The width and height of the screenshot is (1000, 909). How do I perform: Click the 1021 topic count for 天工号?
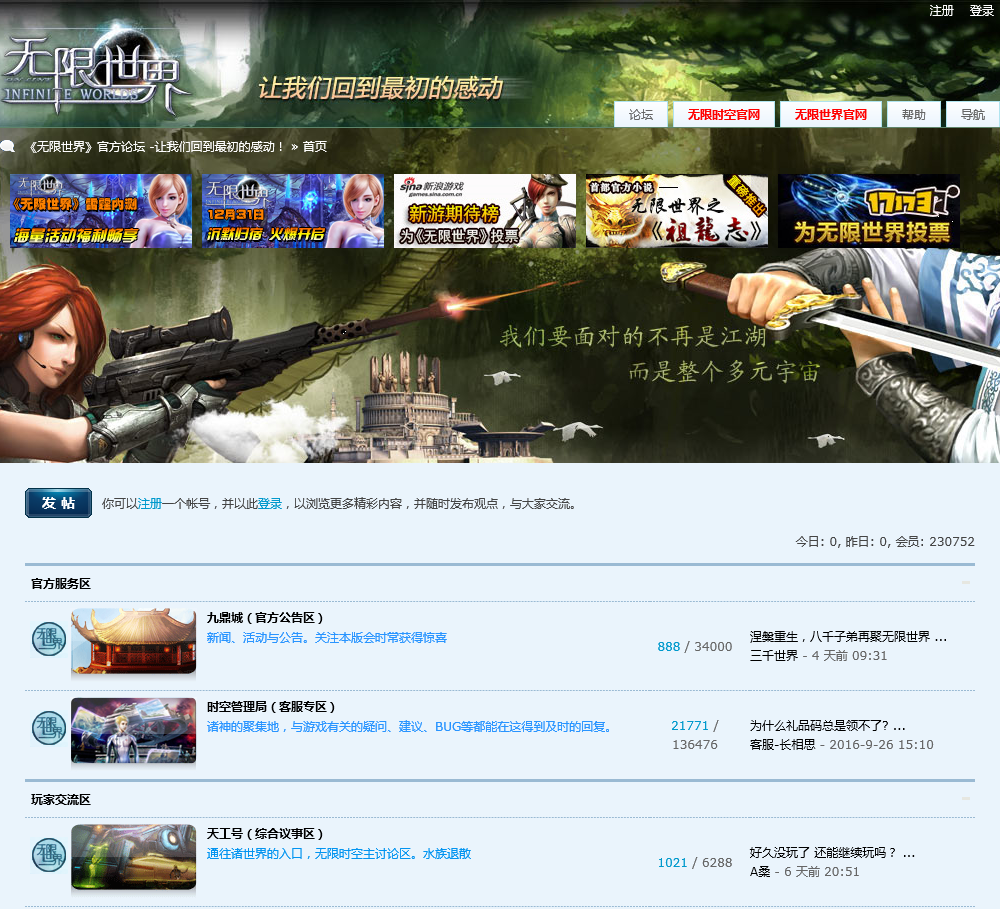coord(672,863)
